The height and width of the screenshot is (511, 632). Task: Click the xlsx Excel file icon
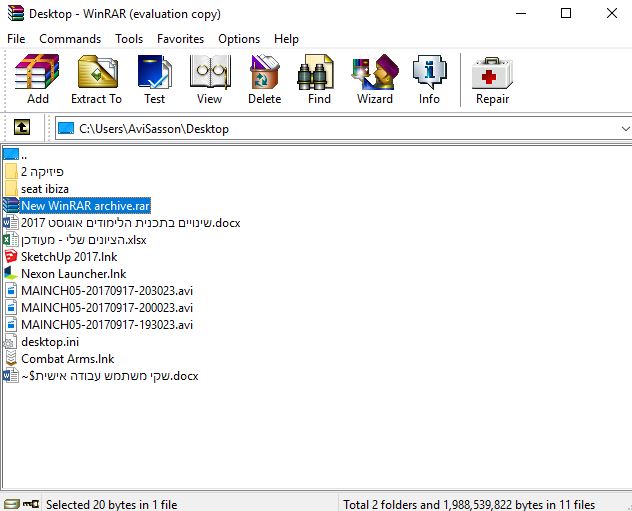click(10, 239)
